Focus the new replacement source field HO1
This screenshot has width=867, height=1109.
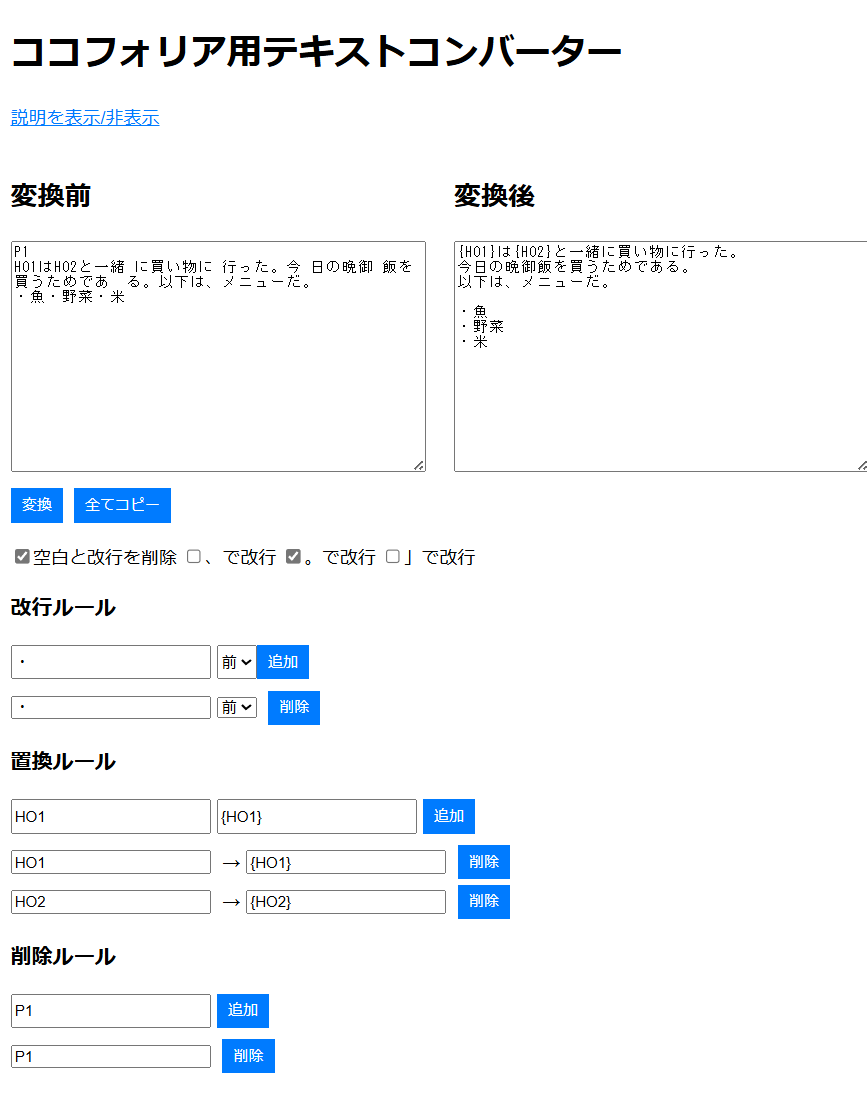click(111, 817)
